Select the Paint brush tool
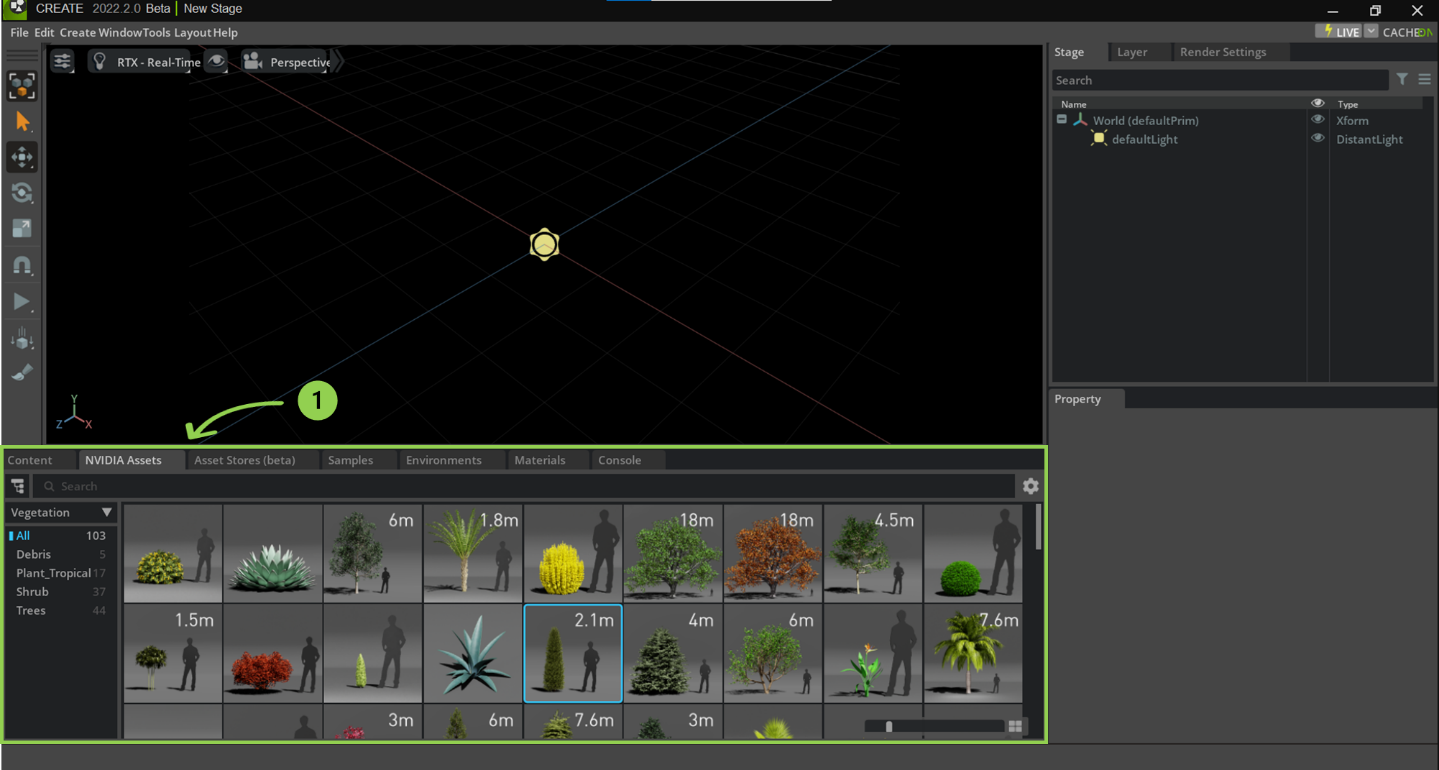 (22, 373)
